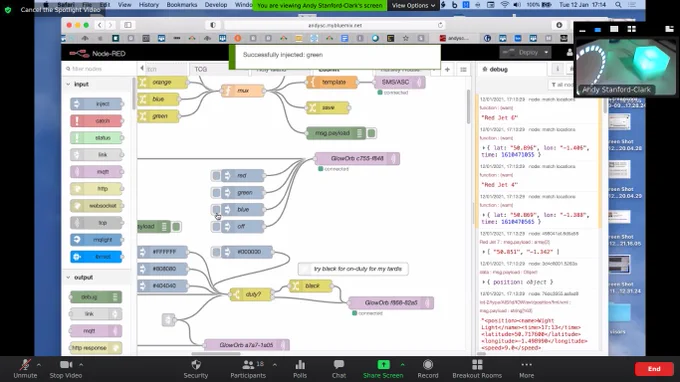This screenshot has height=382, width=680.
Task: Open the View menu in Safari
Action: 124,5
